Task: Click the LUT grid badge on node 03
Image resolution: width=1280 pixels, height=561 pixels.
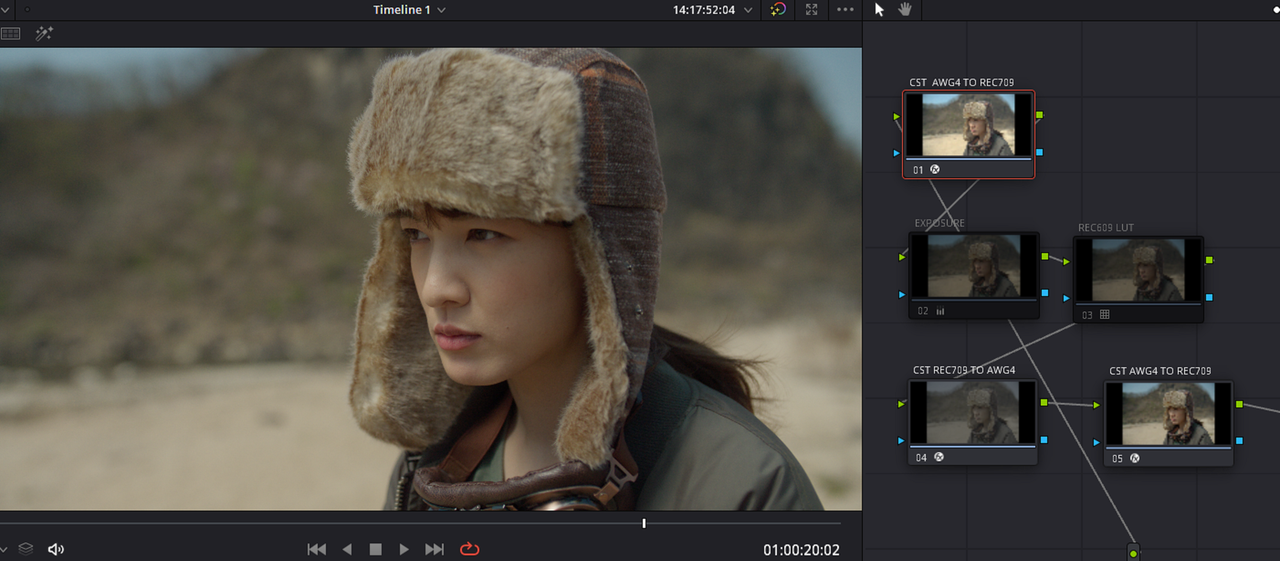Action: tap(1105, 314)
